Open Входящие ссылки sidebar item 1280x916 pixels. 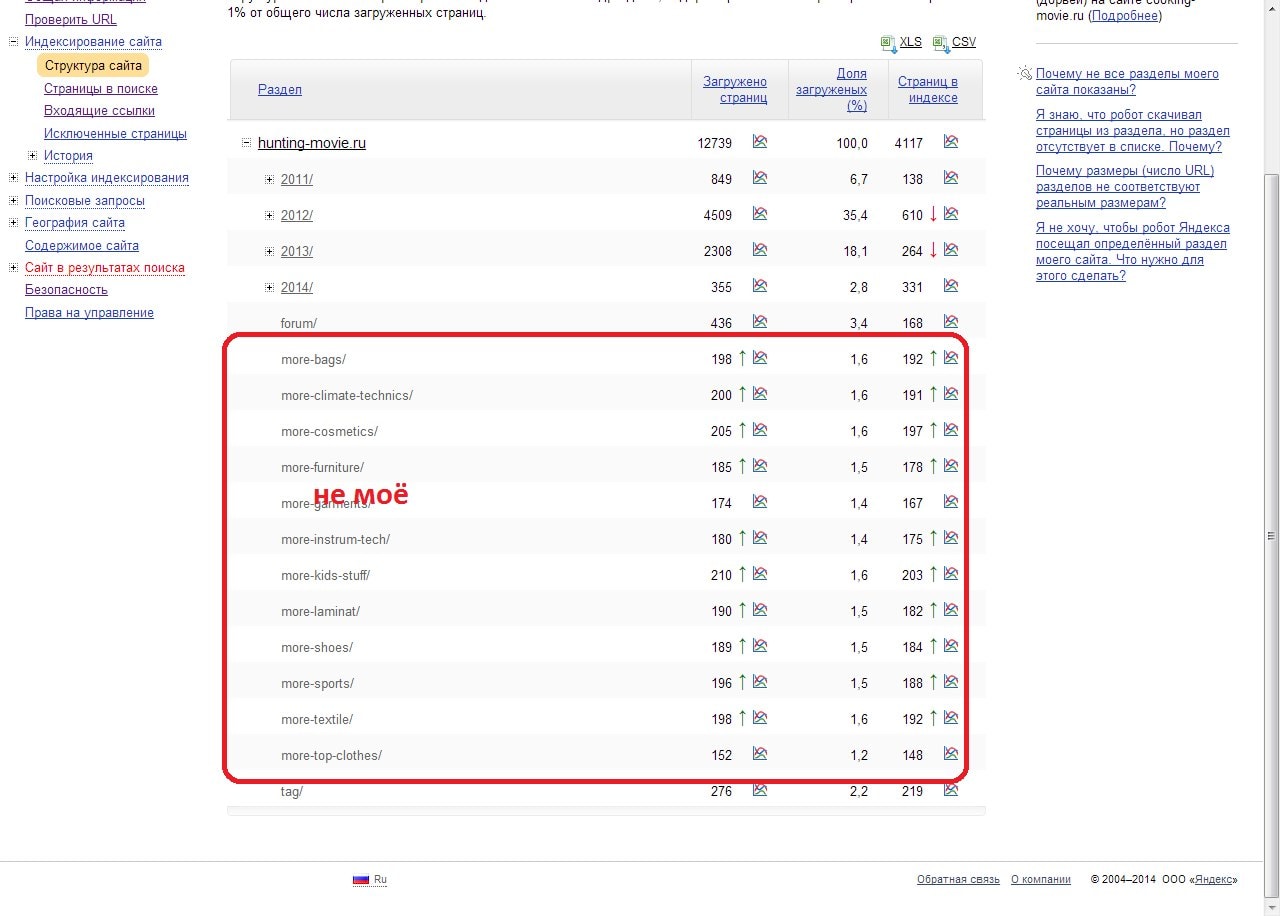coord(99,111)
